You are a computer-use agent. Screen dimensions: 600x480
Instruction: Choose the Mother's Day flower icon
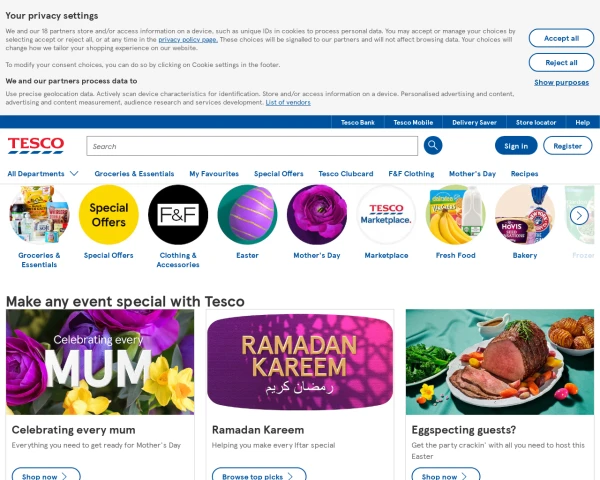(x=317, y=215)
